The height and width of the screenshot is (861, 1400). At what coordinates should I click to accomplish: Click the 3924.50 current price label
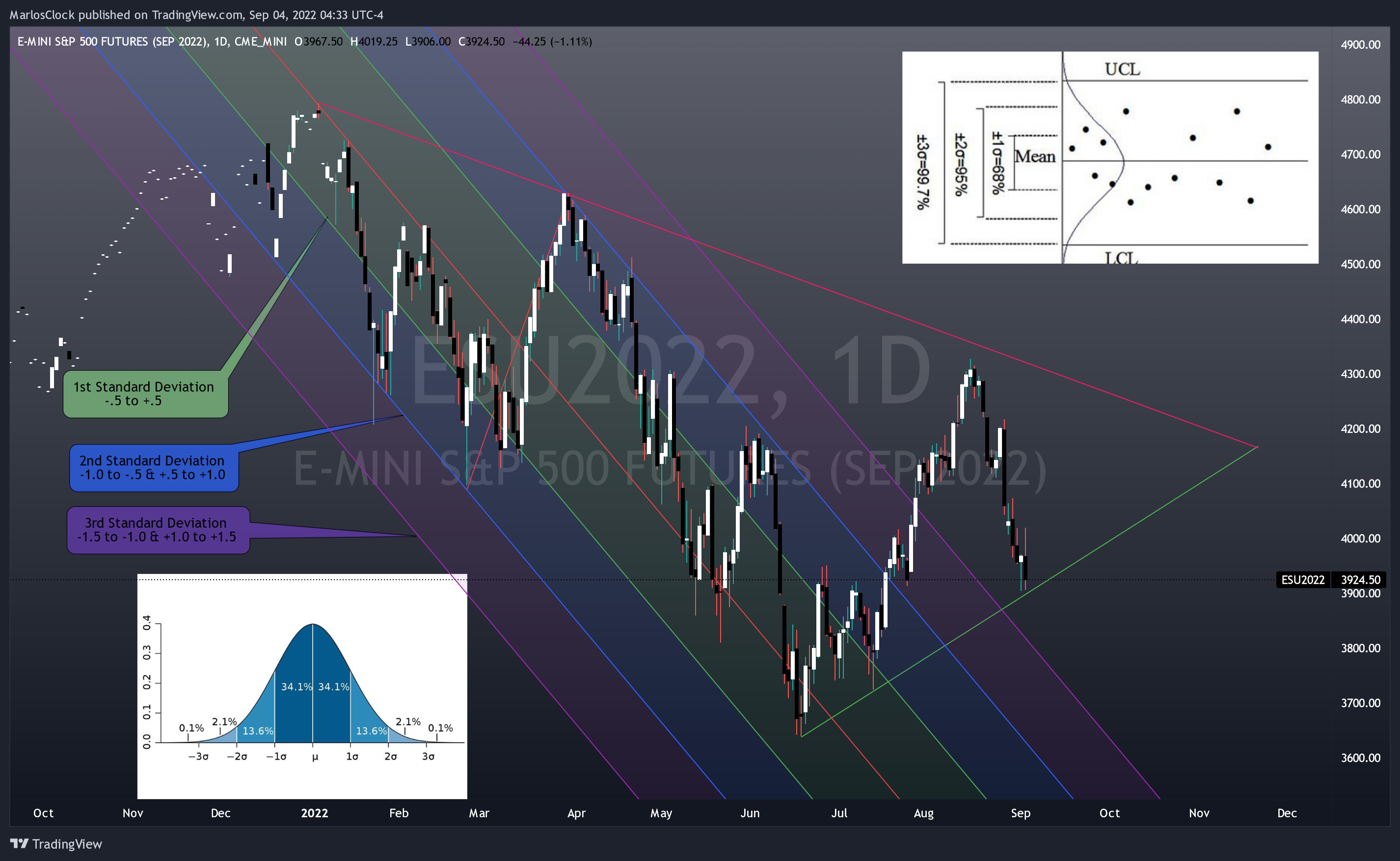[x=1360, y=580]
